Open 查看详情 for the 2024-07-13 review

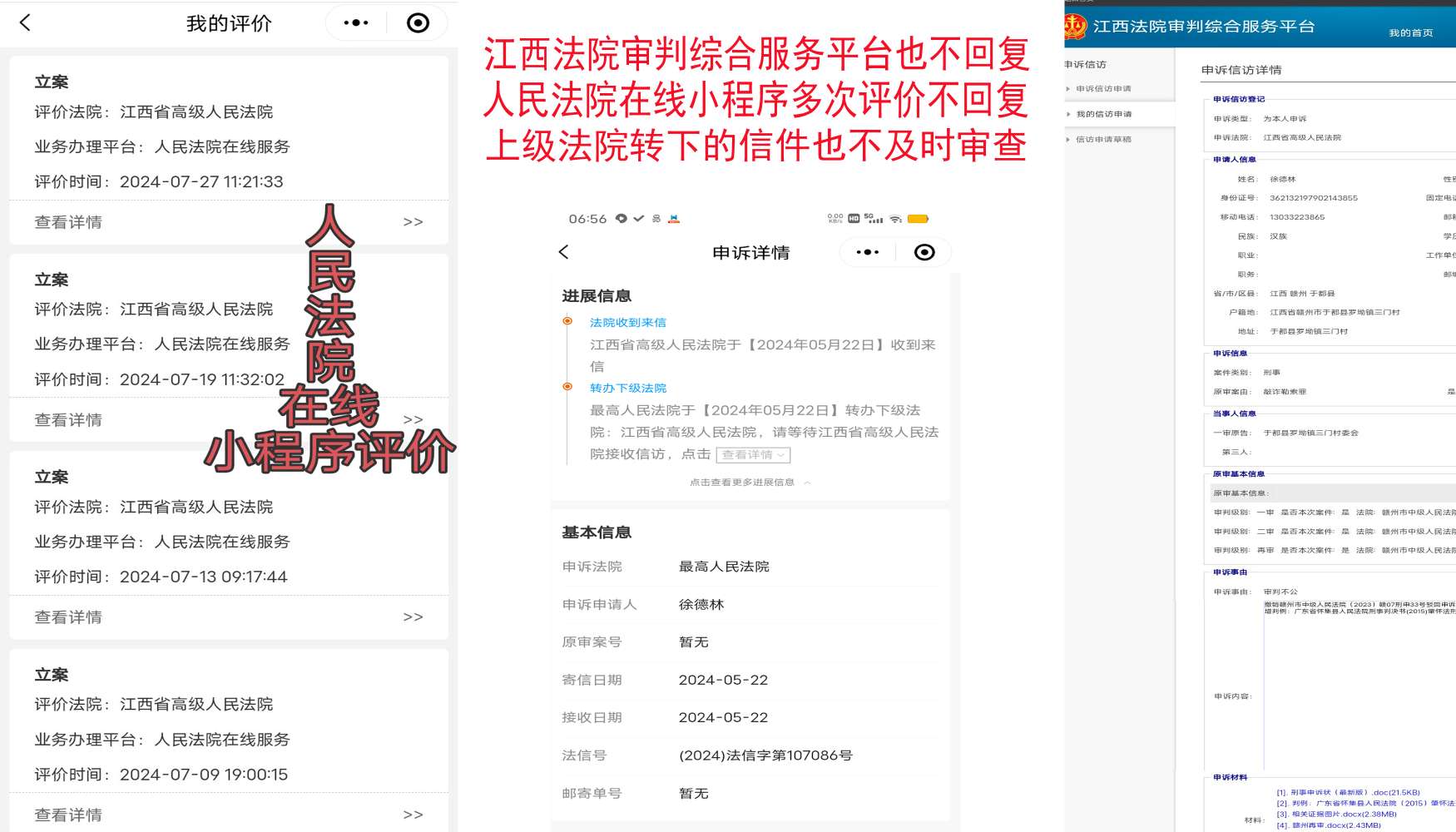coord(229,617)
